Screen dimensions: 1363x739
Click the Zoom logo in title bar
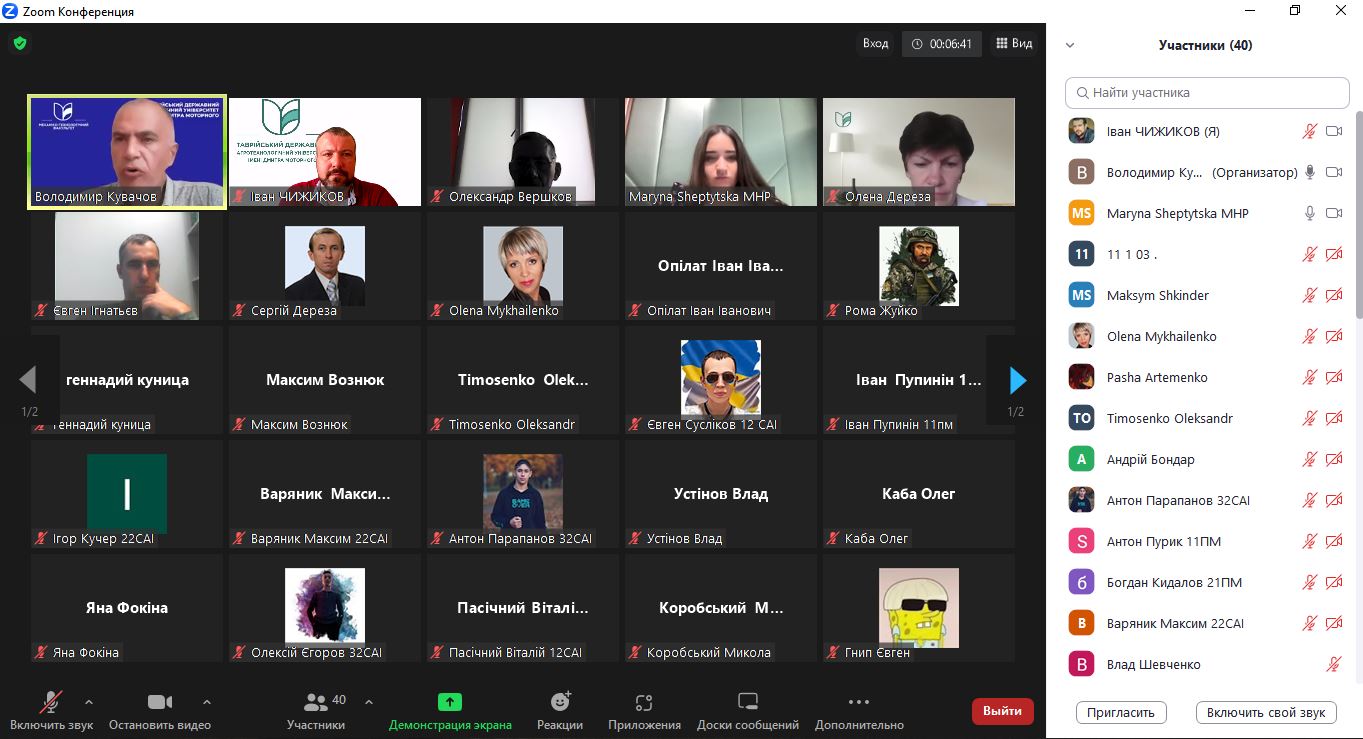(10, 11)
